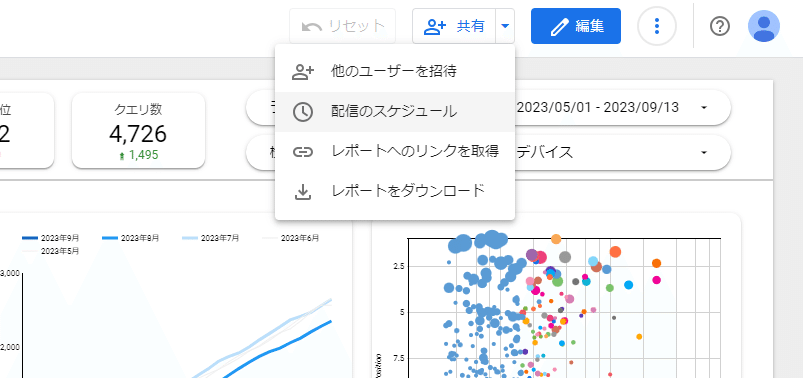Click the undo arrow icon in リセット
The width and height of the screenshot is (803, 378).
311,26
